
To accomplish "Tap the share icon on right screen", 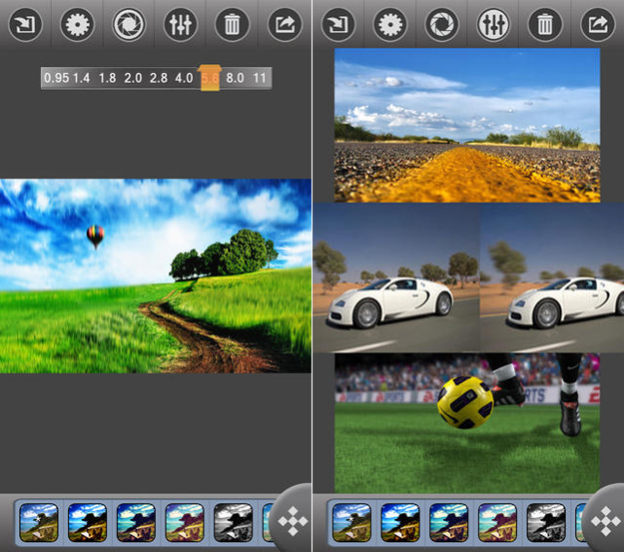I will click(x=597, y=25).
